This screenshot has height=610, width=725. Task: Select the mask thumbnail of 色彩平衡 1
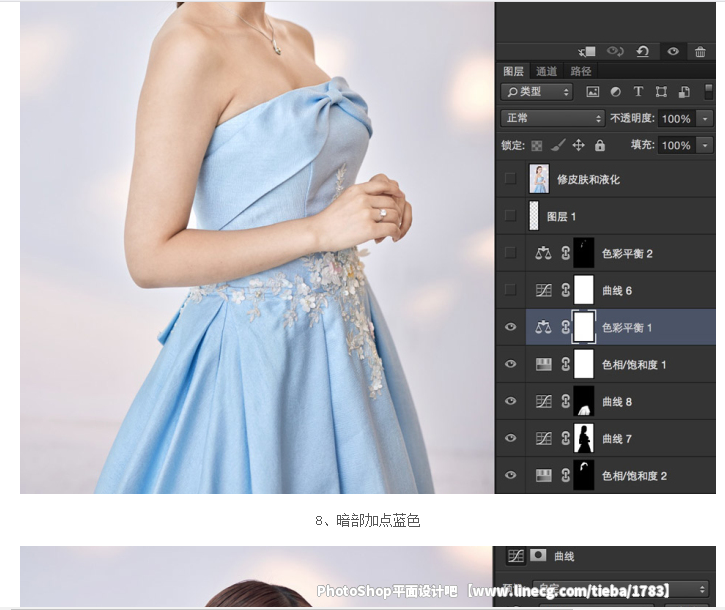tap(584, 327)
